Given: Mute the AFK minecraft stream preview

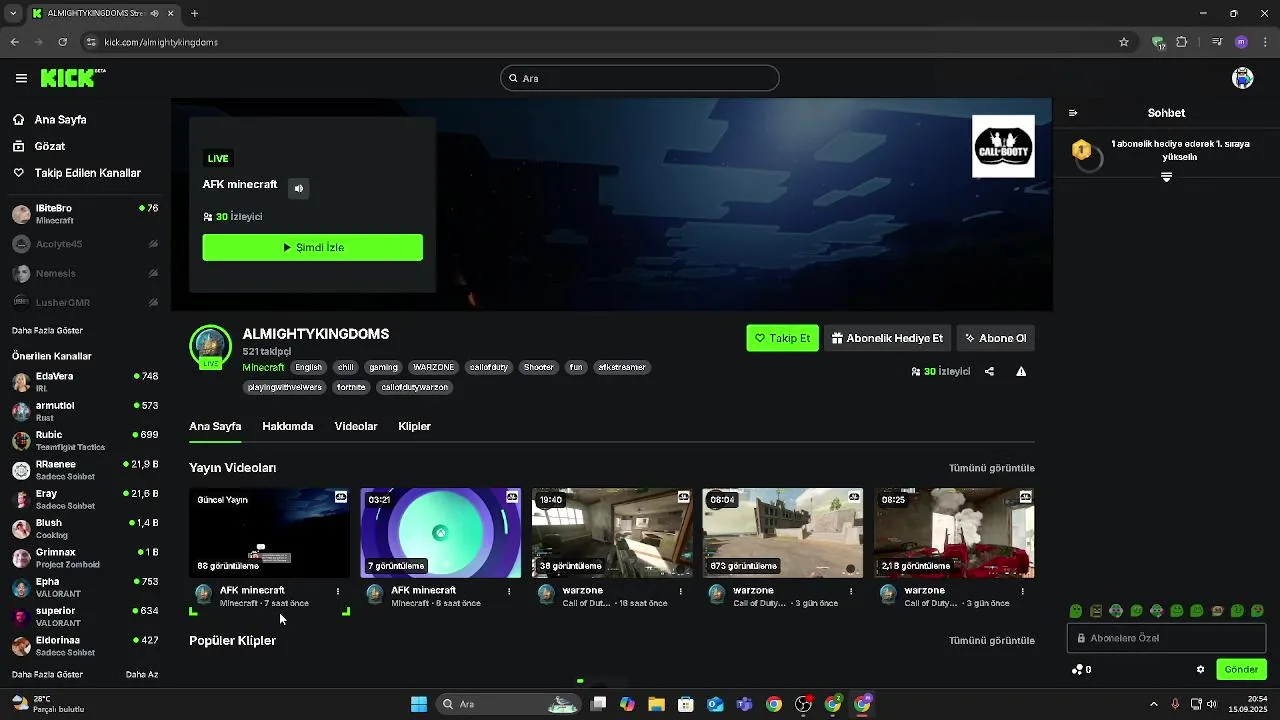Looking at the screenshot, I should point(298,188).
